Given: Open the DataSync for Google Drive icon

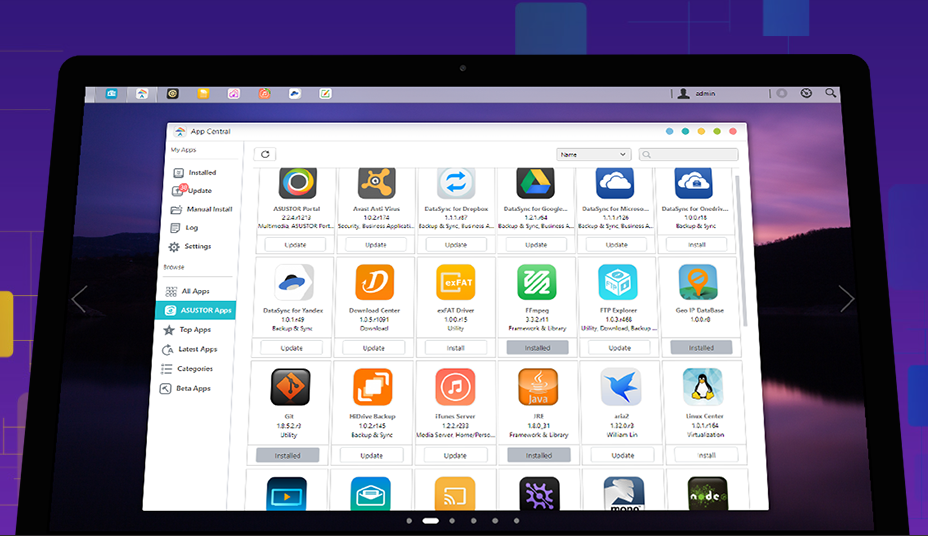Looking at the screenshot, I should [535, 183].
